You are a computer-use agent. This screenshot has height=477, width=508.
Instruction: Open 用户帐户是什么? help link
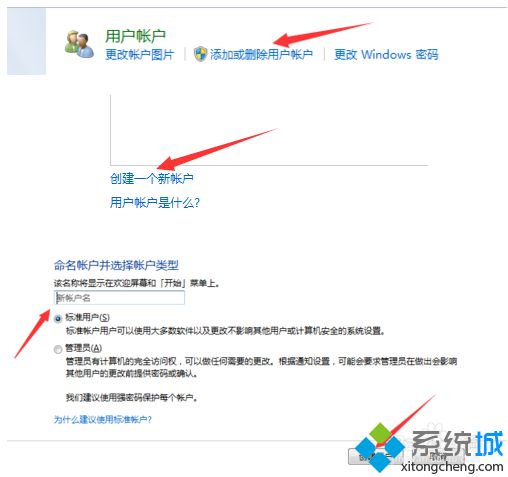(x=155, y=202)
